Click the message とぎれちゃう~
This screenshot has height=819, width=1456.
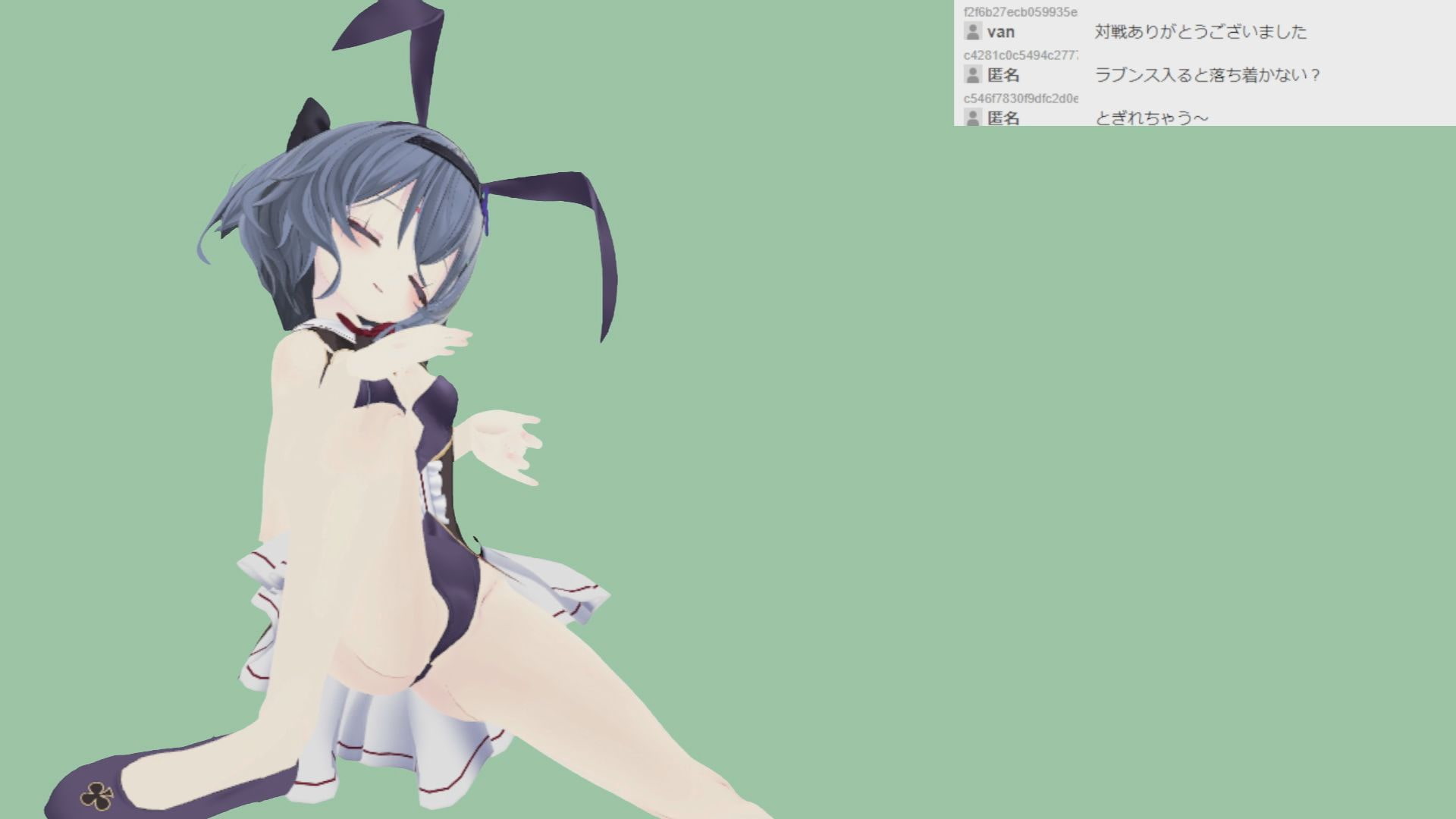point(1151,118)
